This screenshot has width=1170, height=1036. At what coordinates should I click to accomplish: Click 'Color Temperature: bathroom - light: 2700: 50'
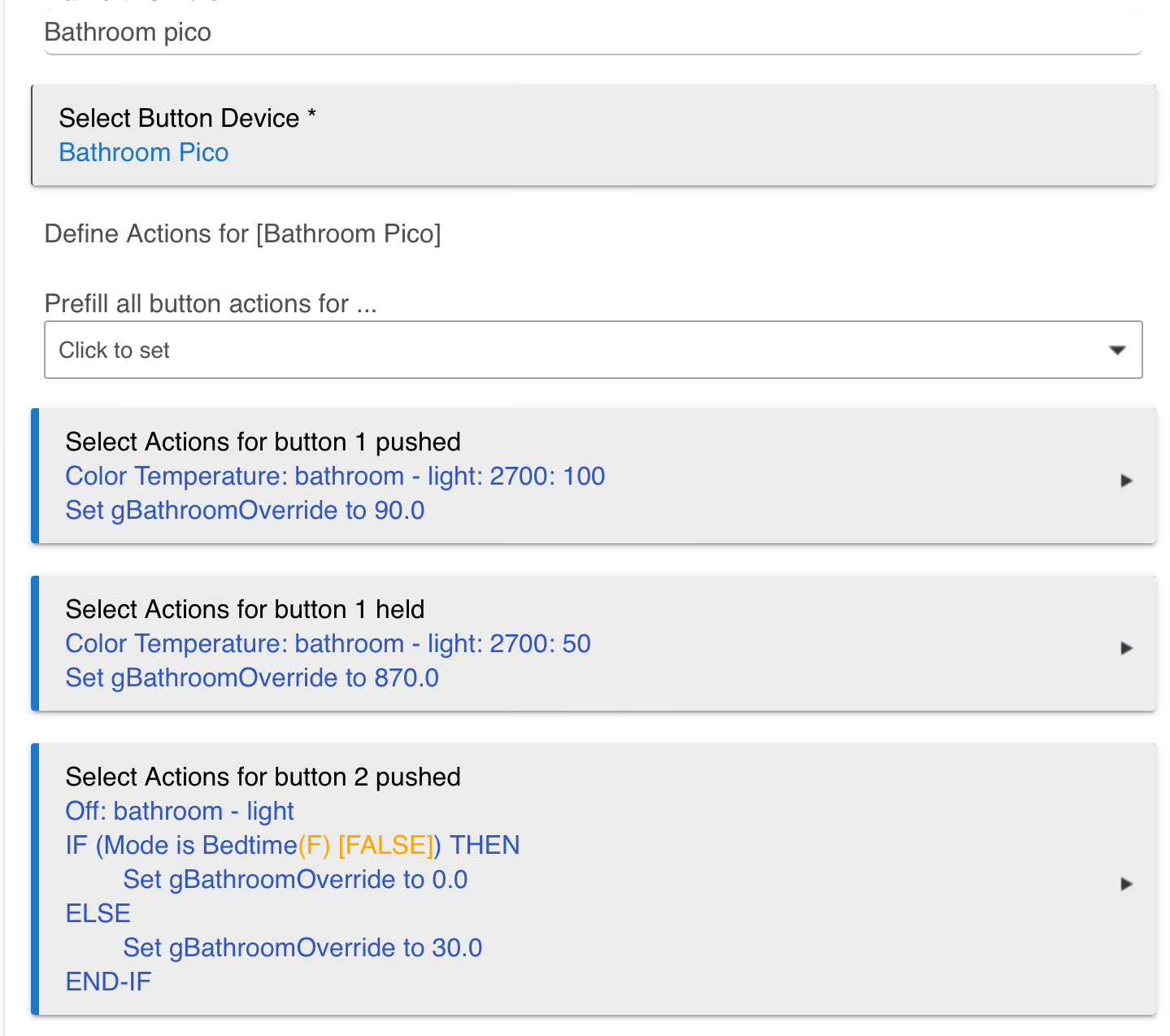click(x=328, y=643)
